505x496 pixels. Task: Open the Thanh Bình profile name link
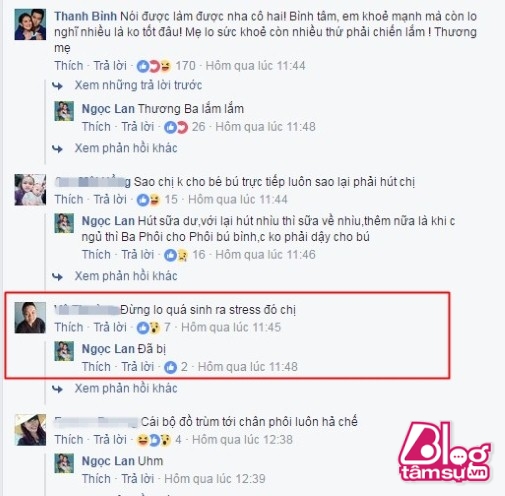point(85,16)
